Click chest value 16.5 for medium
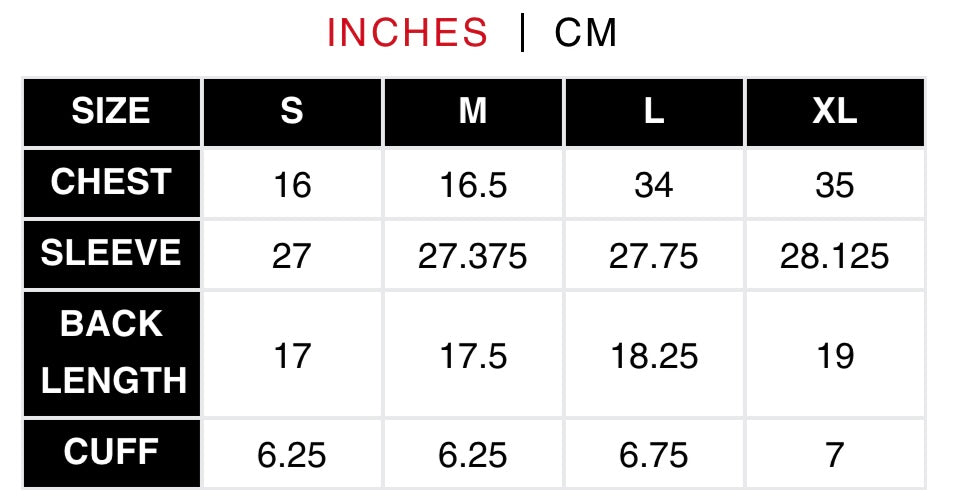 pos(473,185)
